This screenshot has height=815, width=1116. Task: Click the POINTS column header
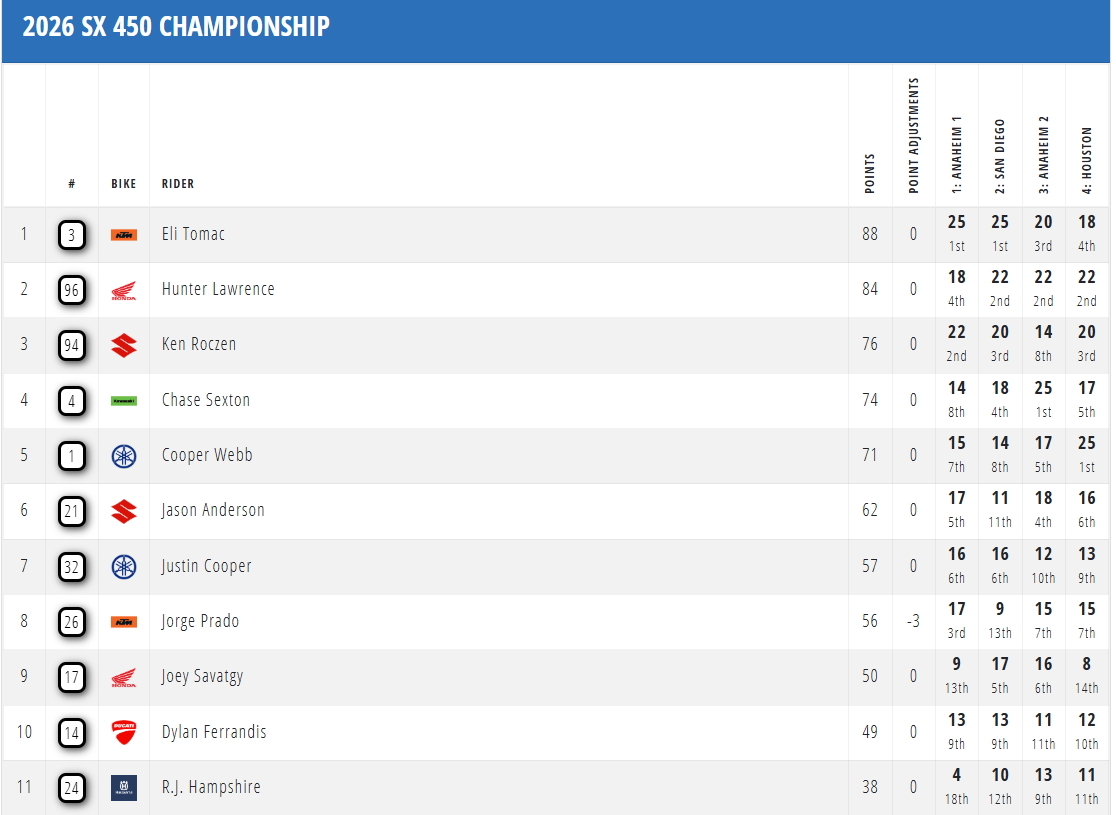[870, 173]
